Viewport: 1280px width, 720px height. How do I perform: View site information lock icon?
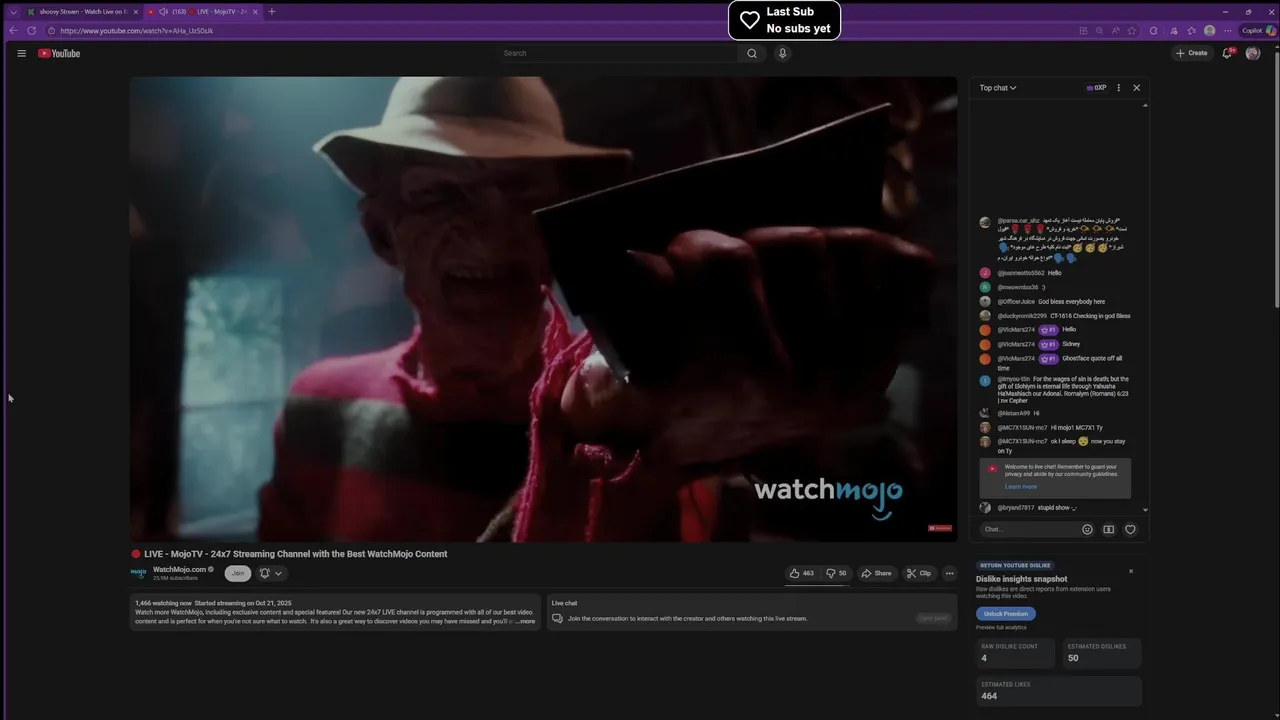click(51, 30)
